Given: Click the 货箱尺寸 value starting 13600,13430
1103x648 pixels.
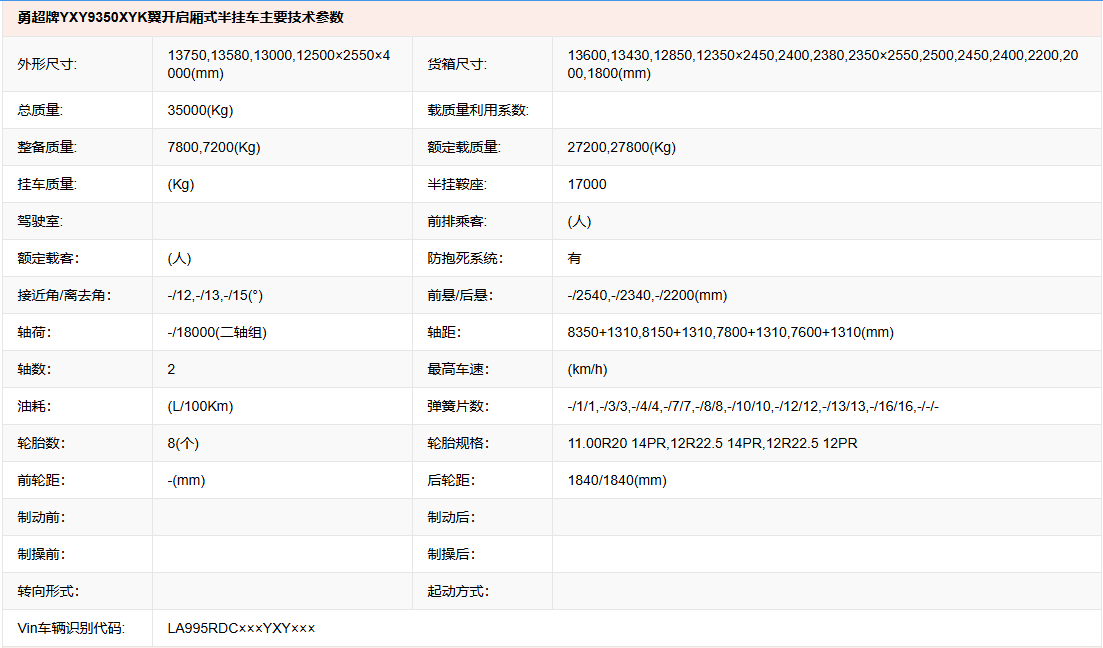Looking at the screenshot, I should point(822,64).
